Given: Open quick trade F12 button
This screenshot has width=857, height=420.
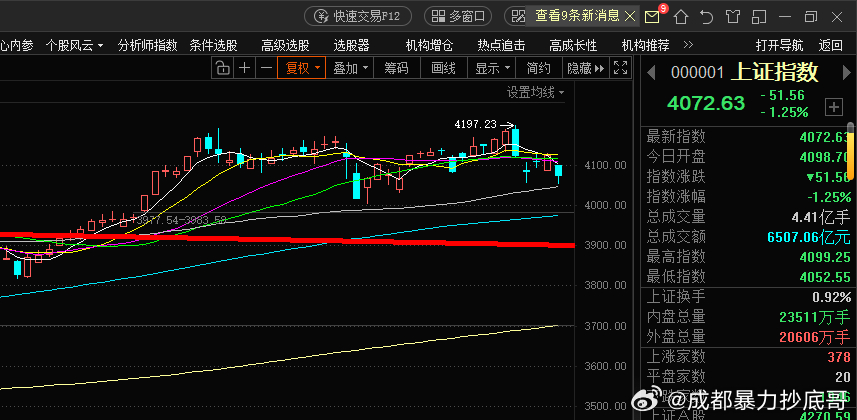Looking at the screenshot, I should (359, 16).
